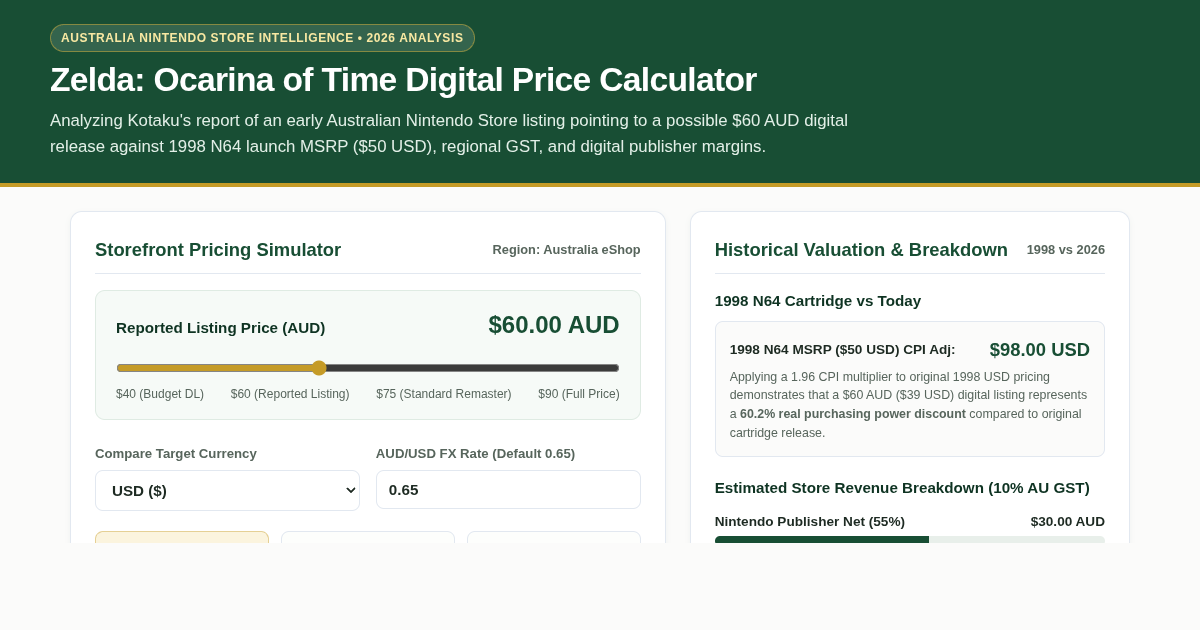Click the $98.00 USD CPI adjusted value
The image size is (1200, 630).
click(1040, 350)
